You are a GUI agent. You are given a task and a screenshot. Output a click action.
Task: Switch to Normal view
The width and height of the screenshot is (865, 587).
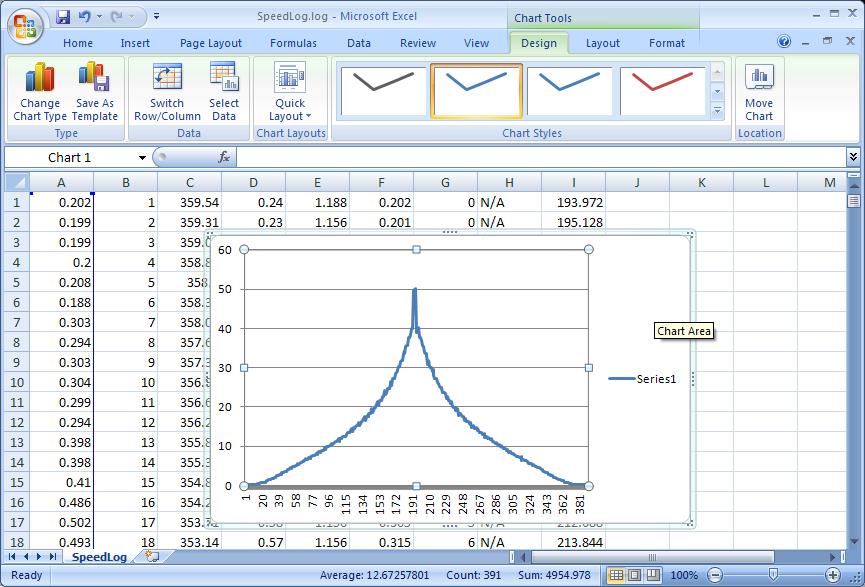point(616,575)
